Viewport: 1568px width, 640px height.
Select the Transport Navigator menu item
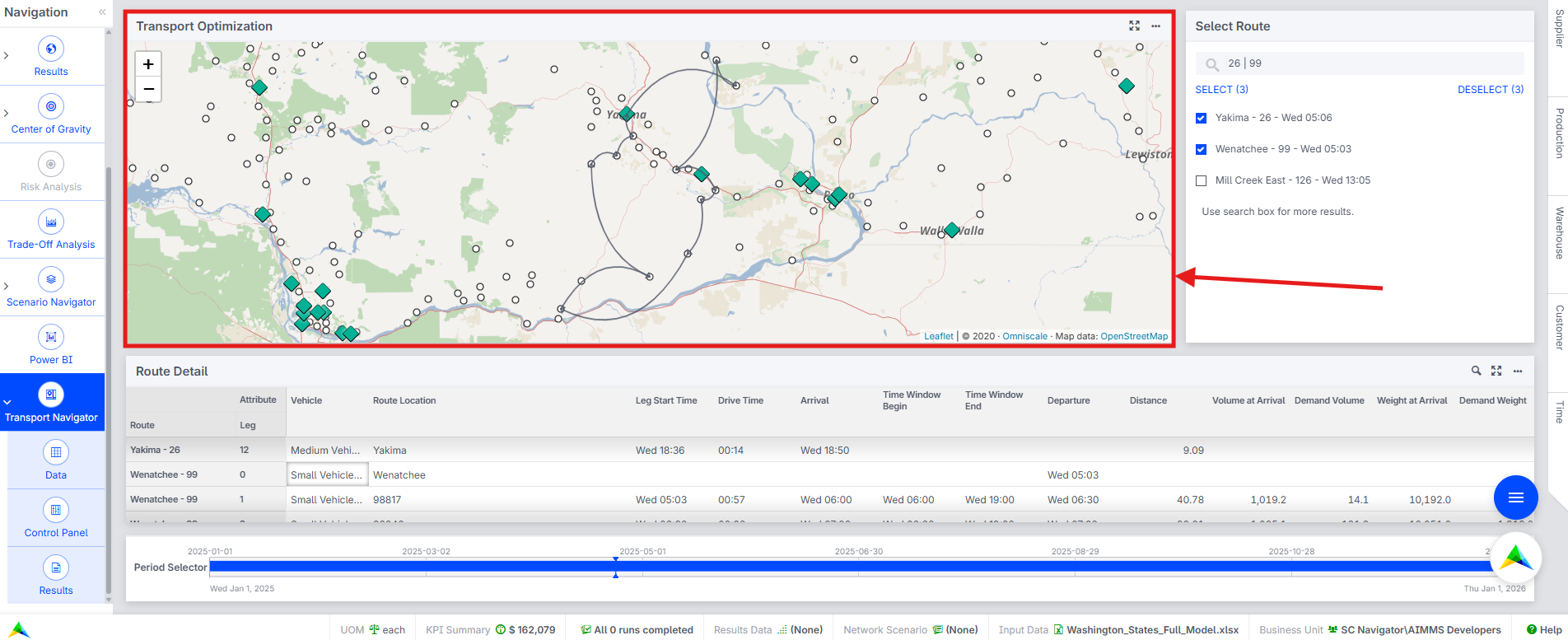[x=51, y=403]
